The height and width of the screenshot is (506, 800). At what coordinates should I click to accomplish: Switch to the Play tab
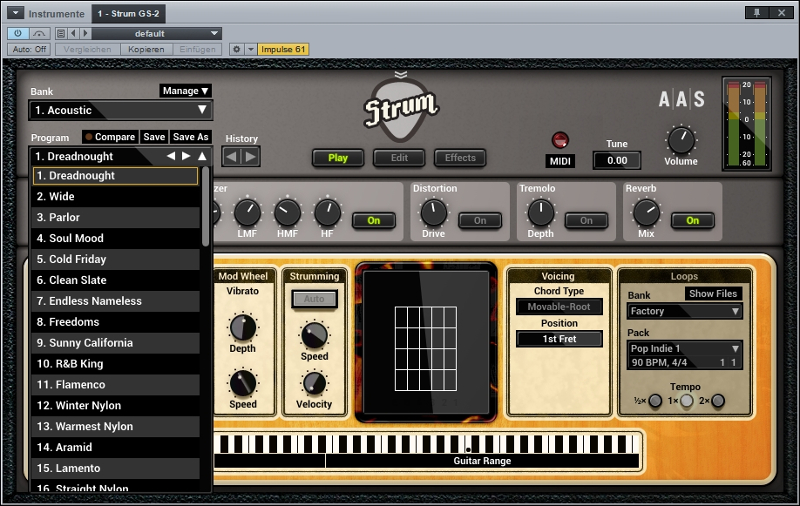coord(338,158)
